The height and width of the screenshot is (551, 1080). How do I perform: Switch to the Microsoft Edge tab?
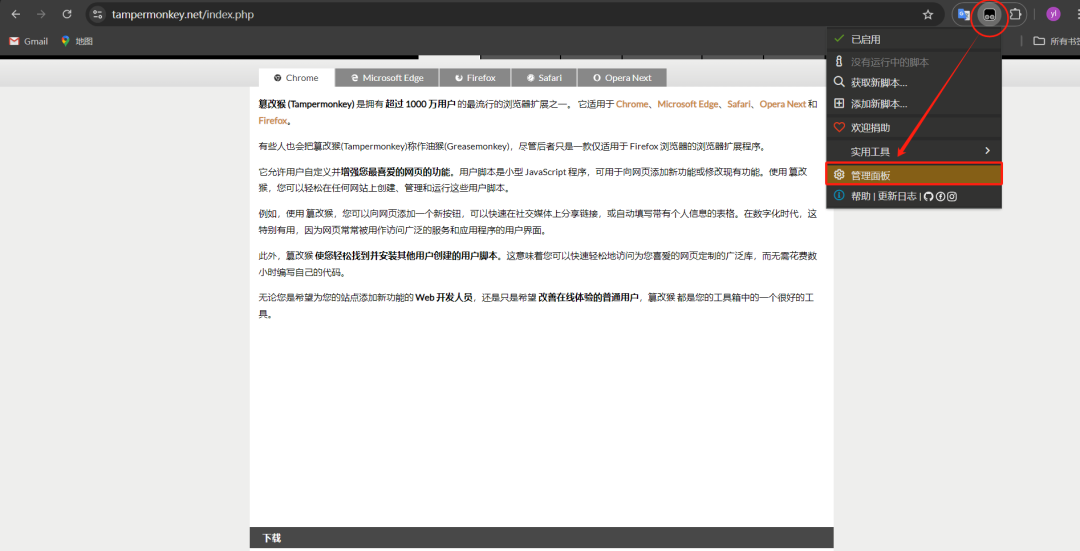click(x=386, y=78)
